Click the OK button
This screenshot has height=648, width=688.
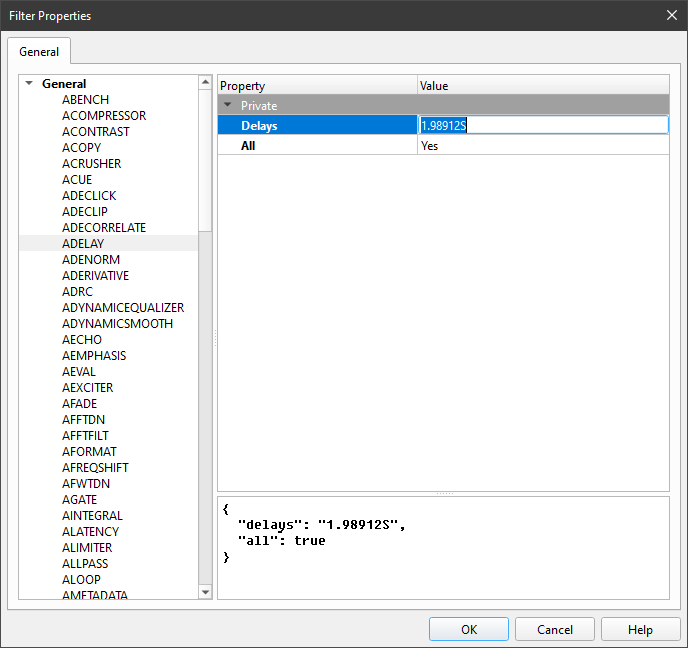click(x=469, y=629)
